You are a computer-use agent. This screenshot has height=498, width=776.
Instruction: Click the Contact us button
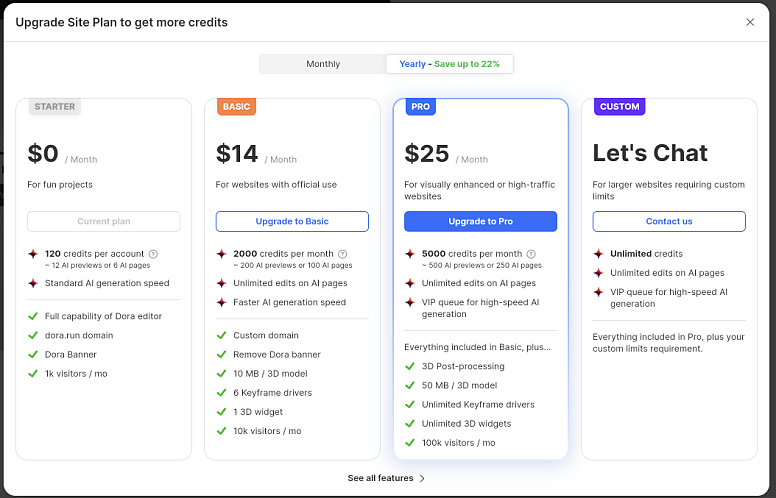click(669, 221)
